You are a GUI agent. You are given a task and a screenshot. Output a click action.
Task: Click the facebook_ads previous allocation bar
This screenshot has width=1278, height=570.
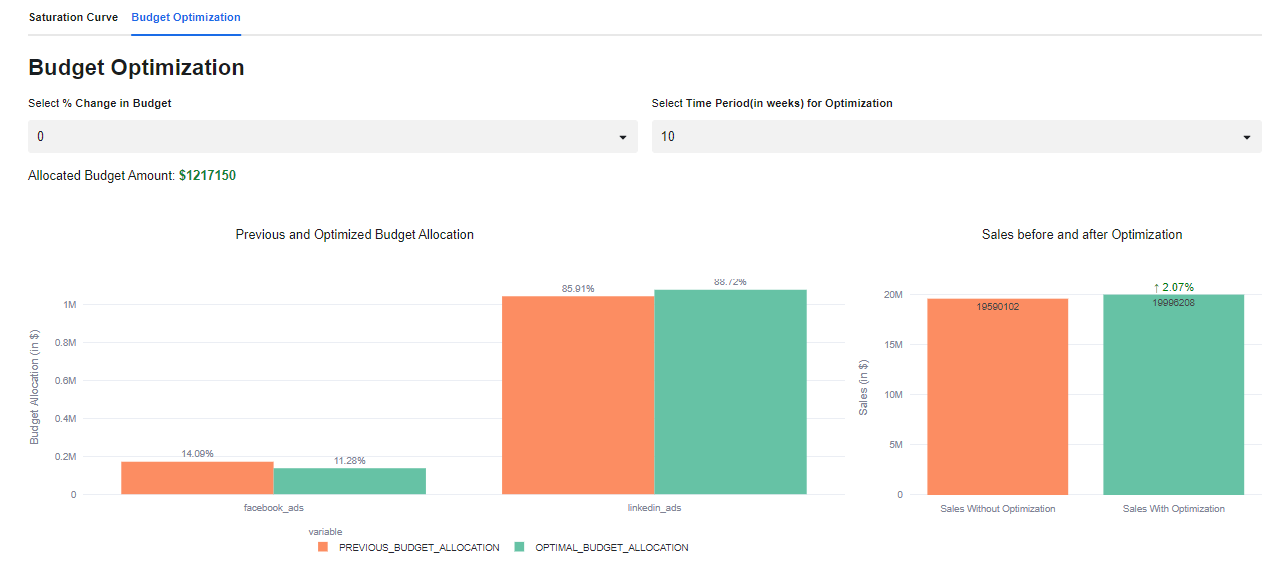tap(197, 478)
